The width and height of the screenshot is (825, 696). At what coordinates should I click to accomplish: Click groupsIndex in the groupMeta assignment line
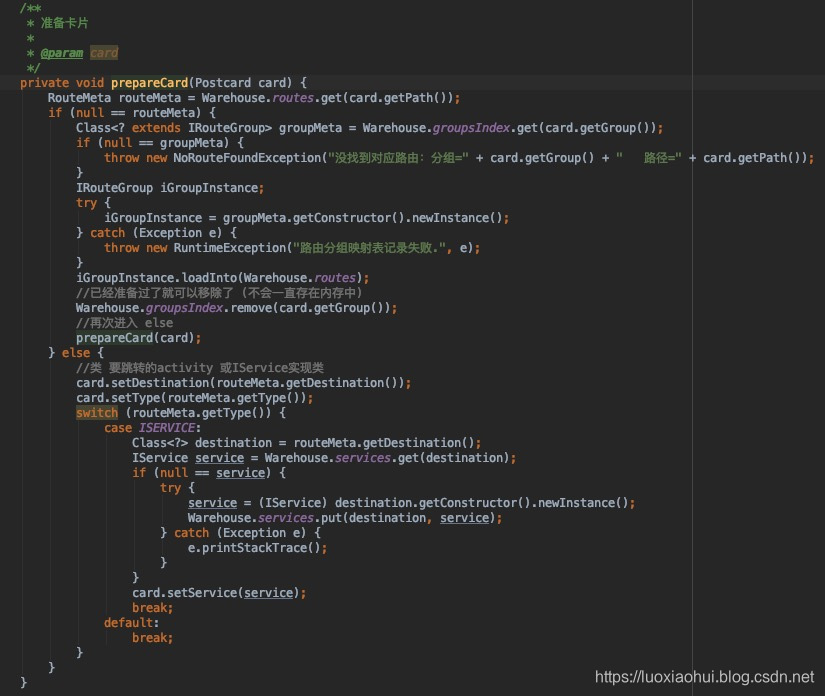tap(471, 128)
